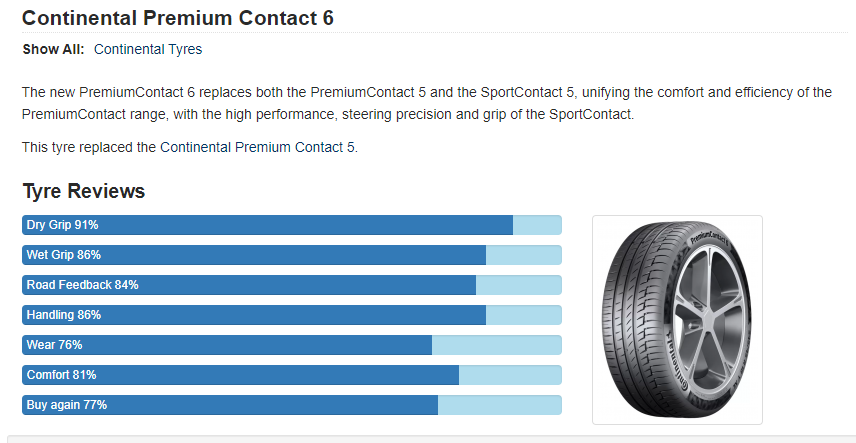This screenshot has height=443, width=856.
Task: Click the unfilled light-blue part of Comfort bar
Action: tap(510, 375)
